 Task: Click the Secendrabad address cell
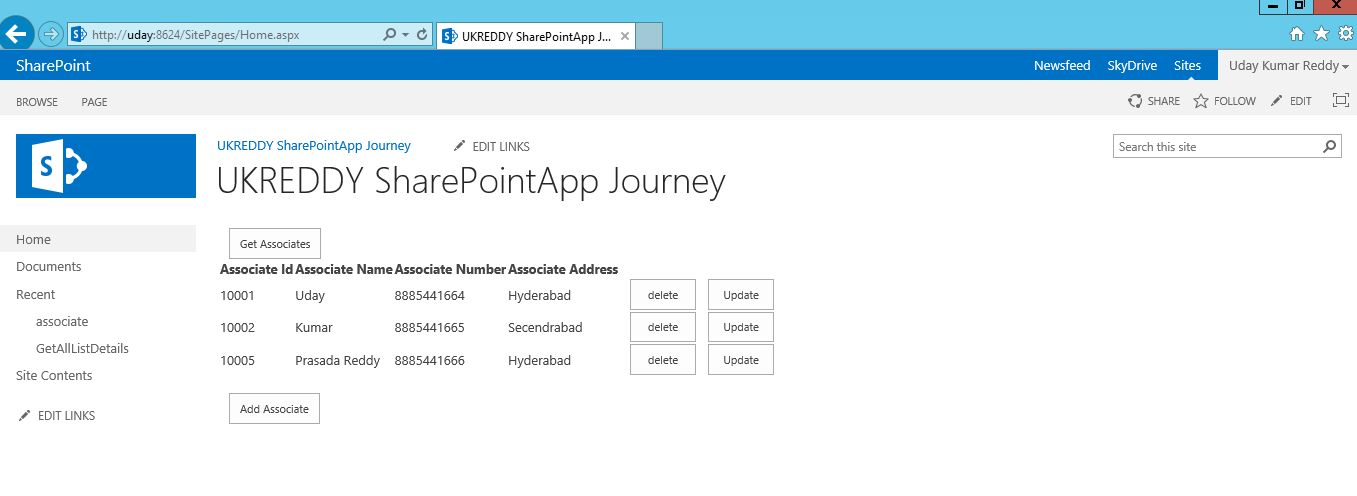pyautogui.click(x=545, y=328)
